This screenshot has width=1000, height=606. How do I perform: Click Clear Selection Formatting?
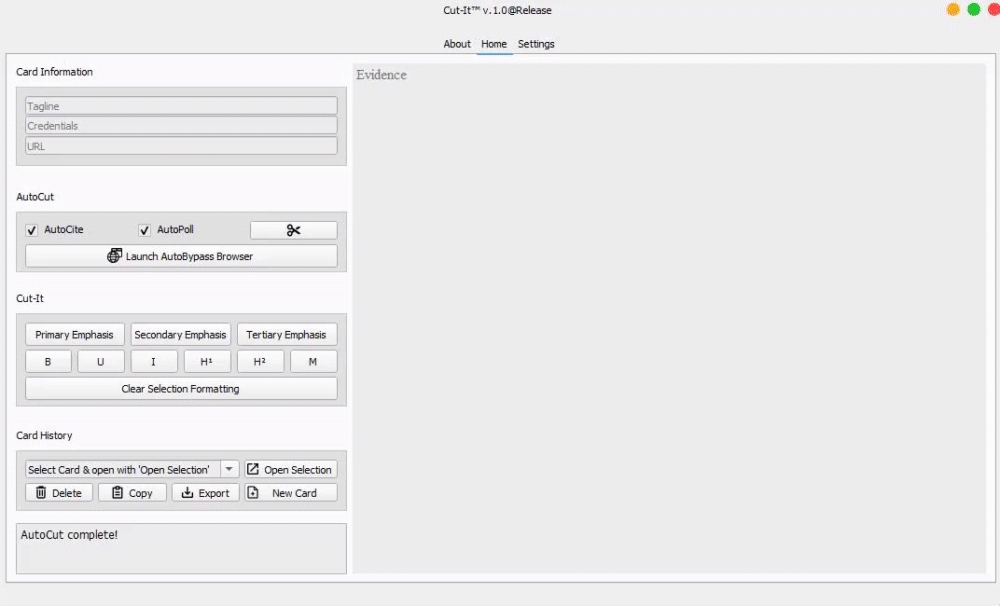181,389
